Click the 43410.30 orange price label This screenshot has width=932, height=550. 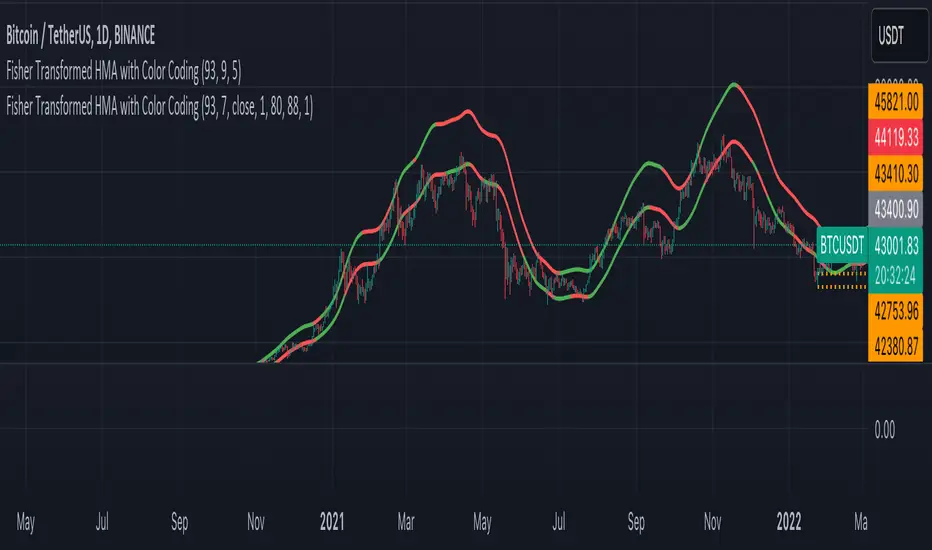point(896,174)
